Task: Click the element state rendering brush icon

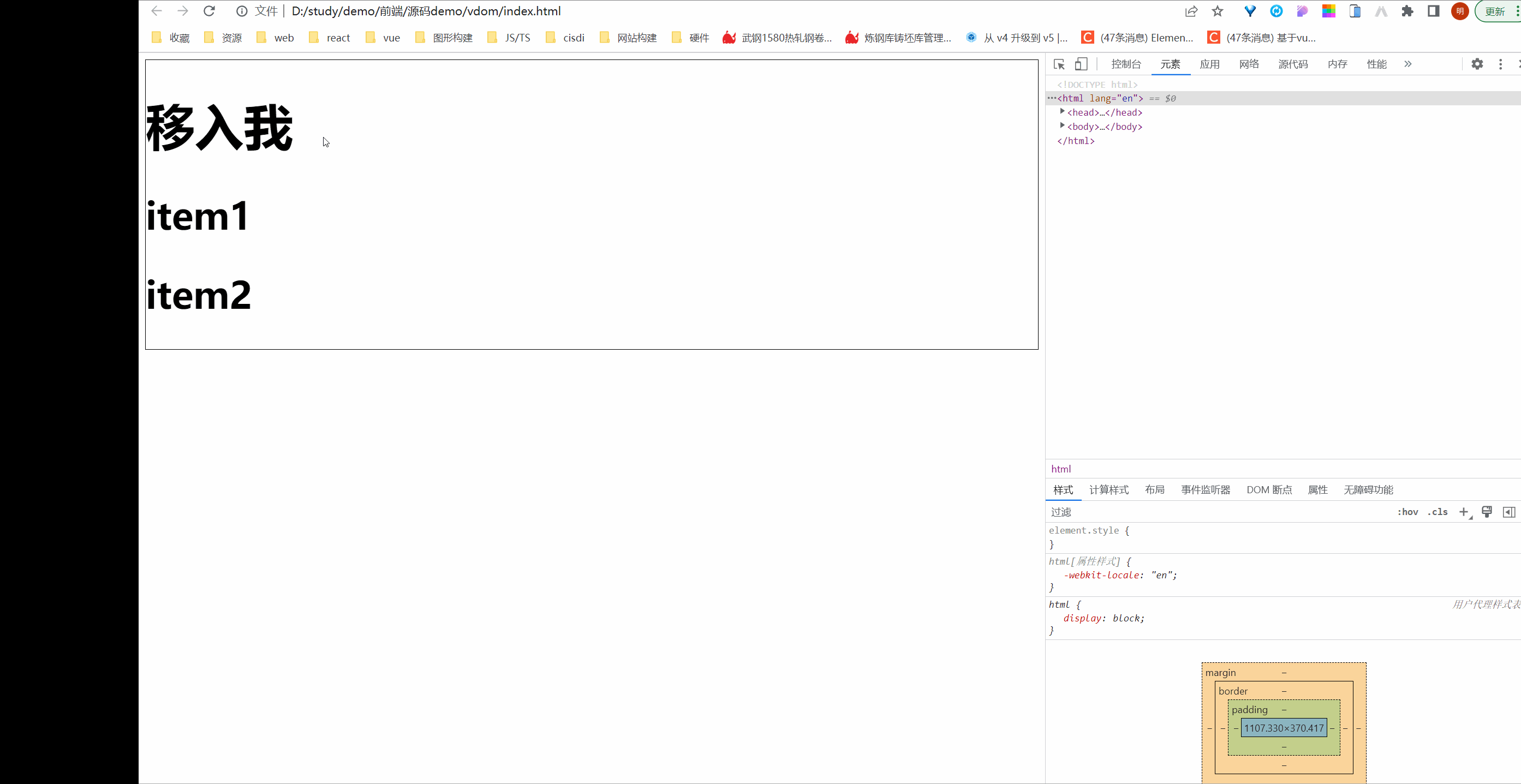Action: 1487,512
